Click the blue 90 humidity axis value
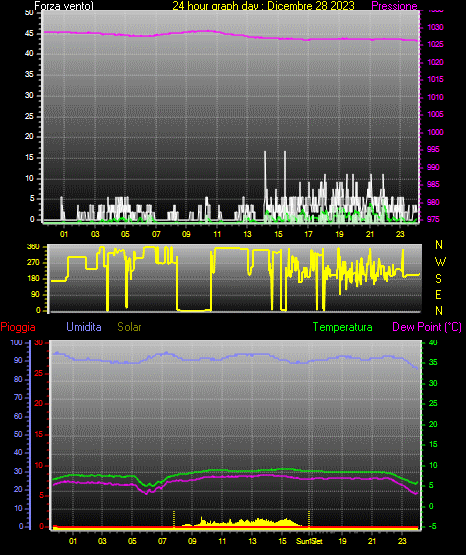Viewport: 466px width, 555px height. pyautogui.click(x=18, y=360)
